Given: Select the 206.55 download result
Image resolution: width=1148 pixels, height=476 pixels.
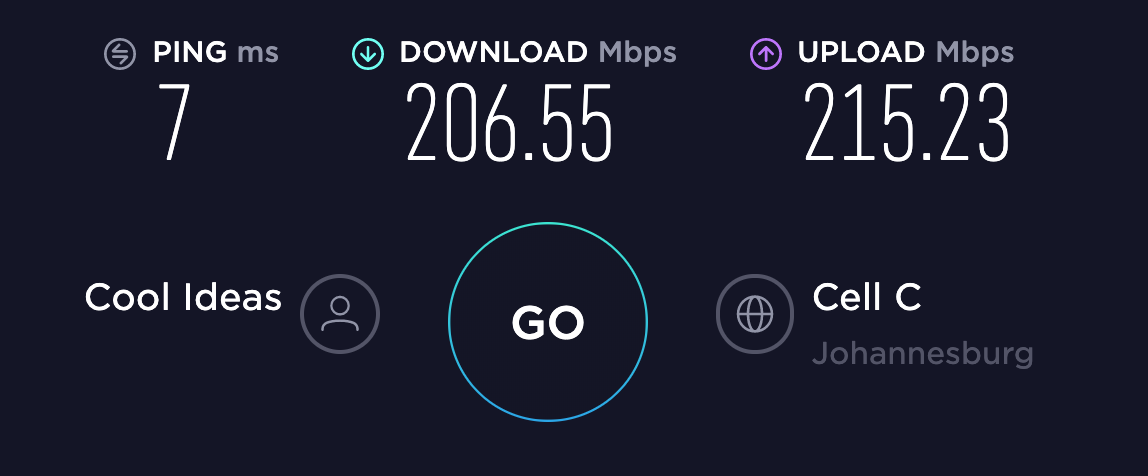Looking at the screenshot, I should (509, 122).
